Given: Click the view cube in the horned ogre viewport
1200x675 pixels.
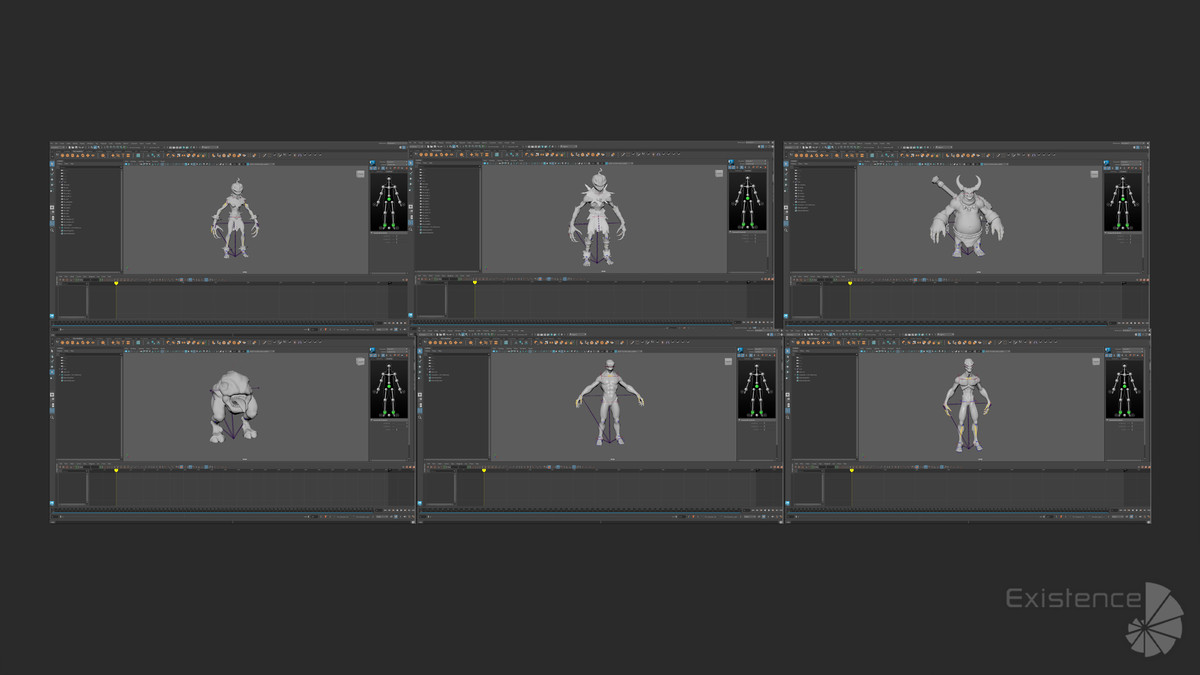Looking at the screenshot, I should pyautogui.click(x=1094, y=174).
